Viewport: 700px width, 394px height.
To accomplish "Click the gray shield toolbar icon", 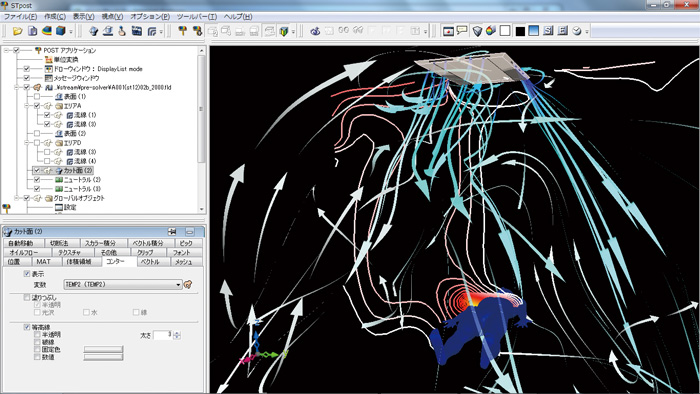I will [x=477, y=31].
